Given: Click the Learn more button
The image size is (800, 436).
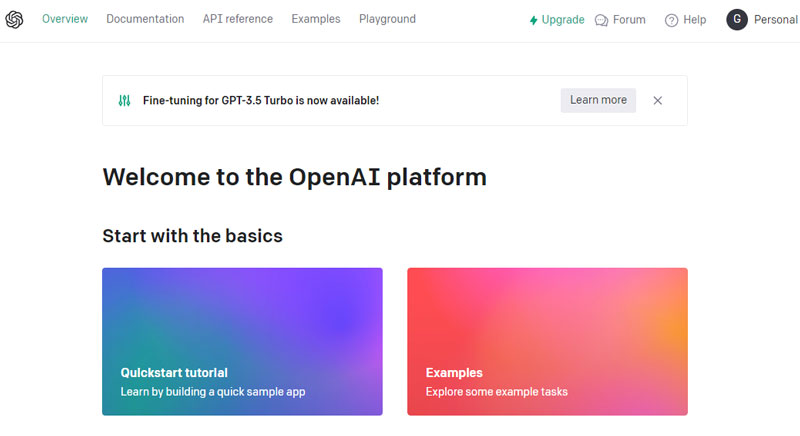Looking at the screenshot, I should 598,100.
